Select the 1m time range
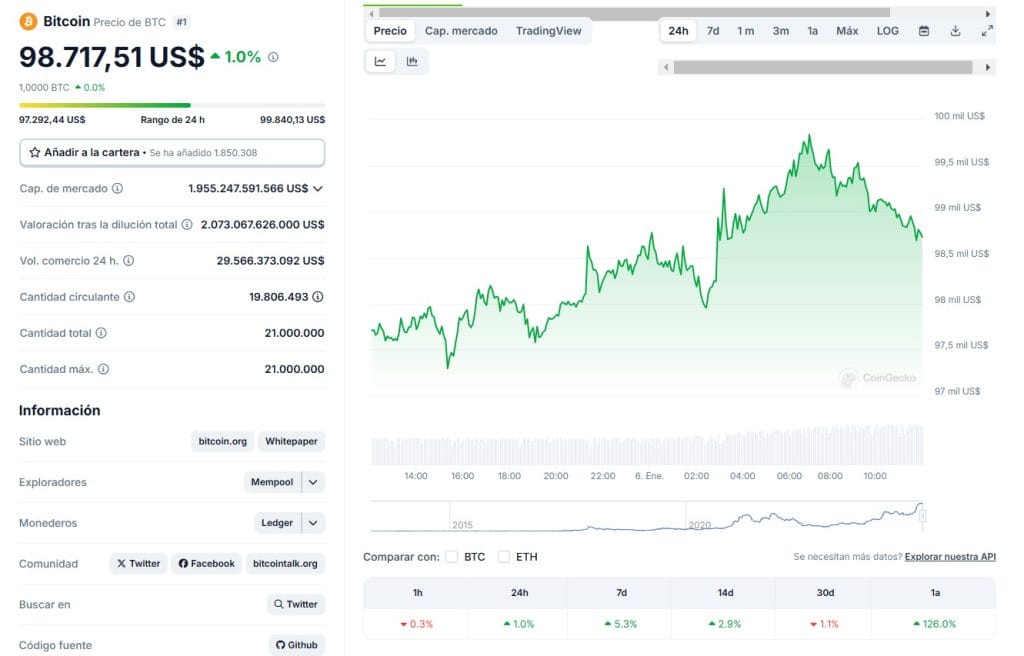1024x656 pixels. pyautogui.click(x=745, y=31)
